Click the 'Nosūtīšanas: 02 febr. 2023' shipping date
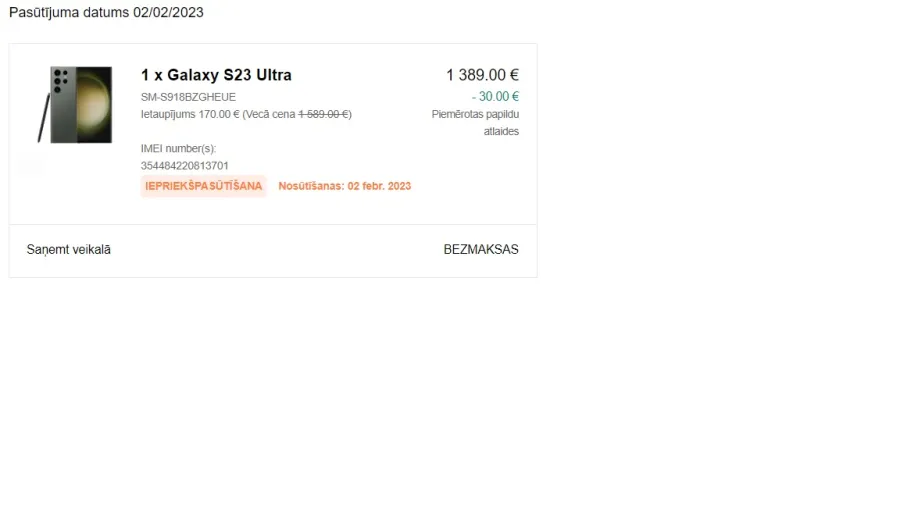Viewport: 900px width, 506px height. pyautogui.click(x=345, y=186)
